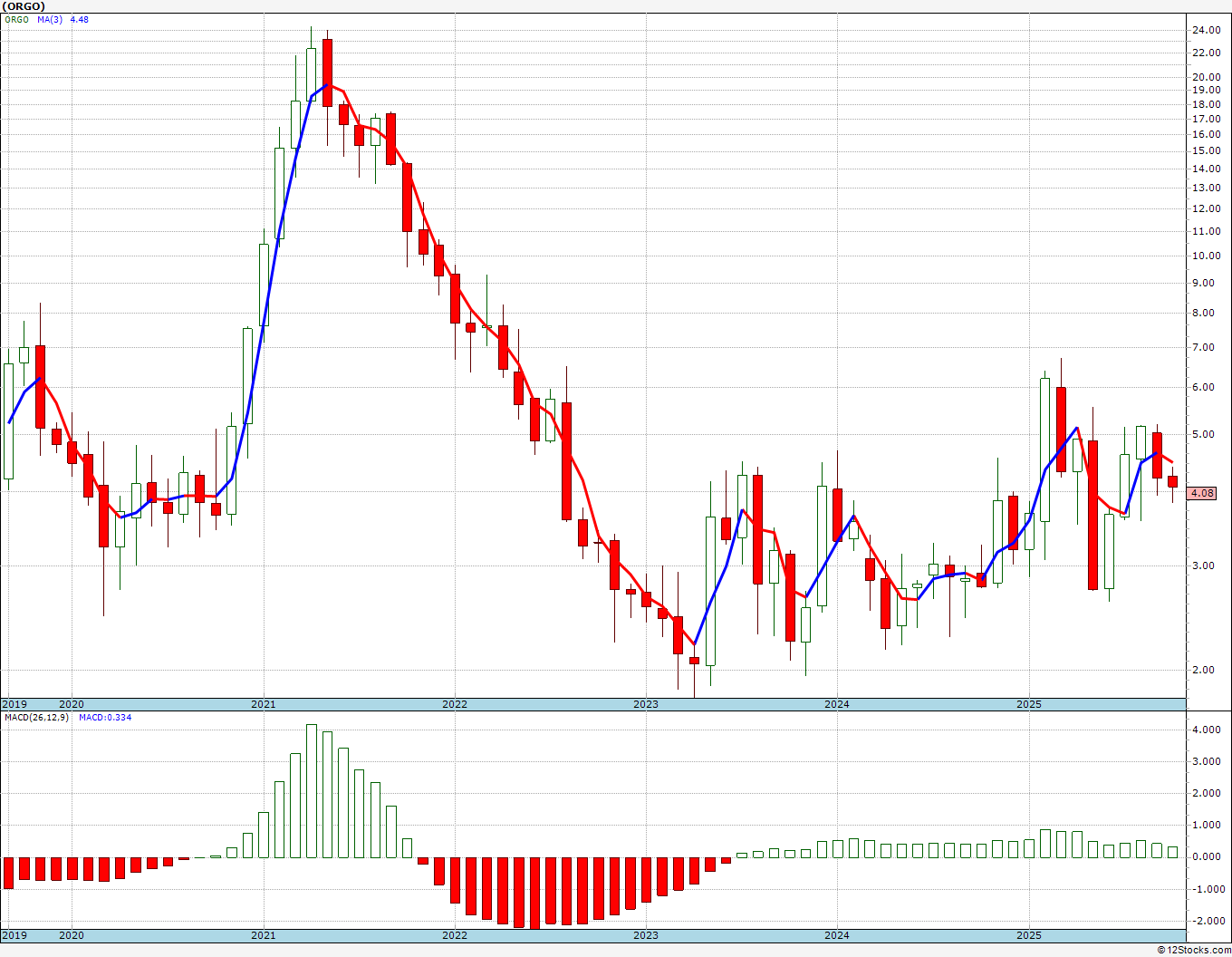Select the 2.00 price axis label
This screenshot has width=1232, height=957.
click(1203, 670)
